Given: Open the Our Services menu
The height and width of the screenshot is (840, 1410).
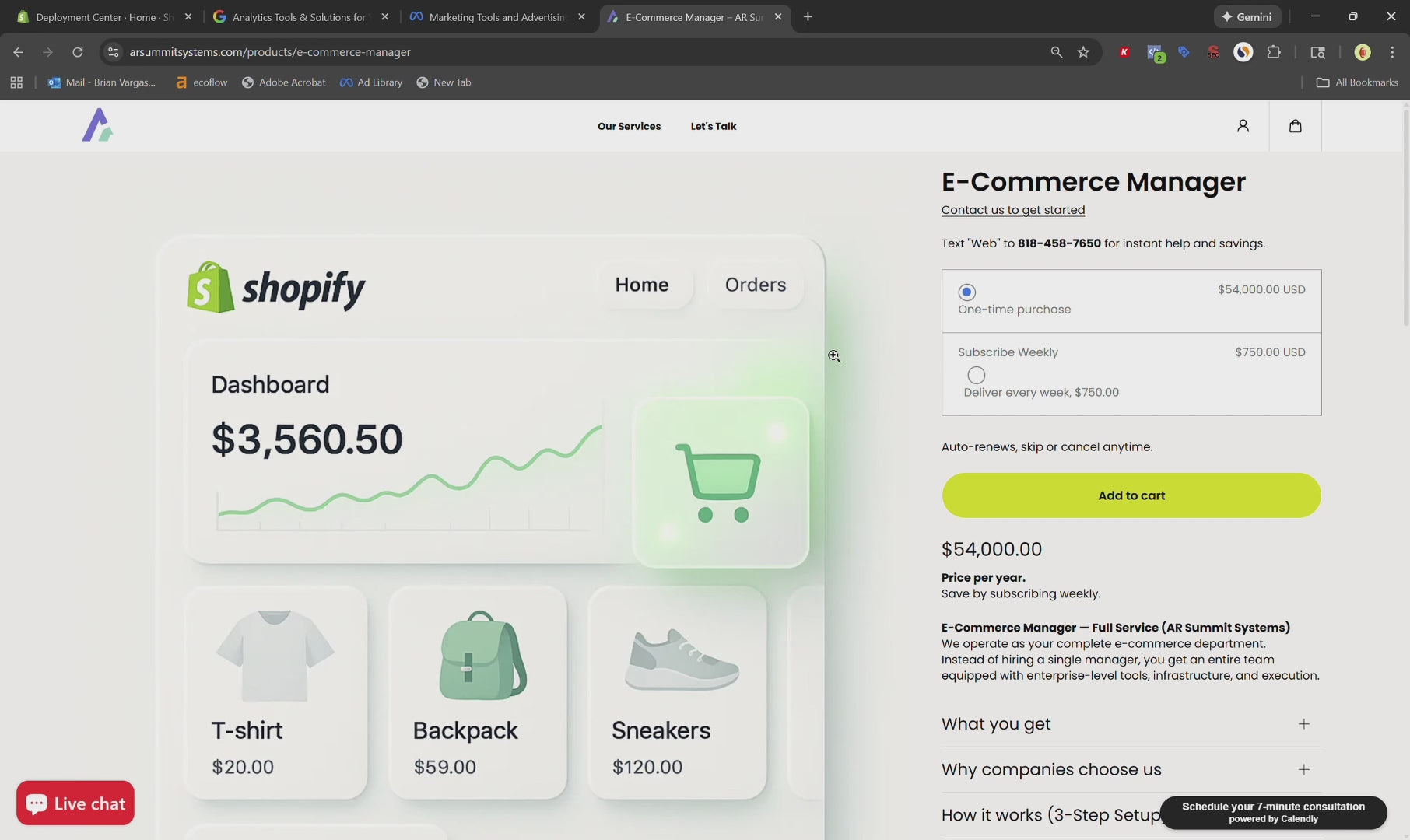Looking at the screenshot, I should pos(629,126).
